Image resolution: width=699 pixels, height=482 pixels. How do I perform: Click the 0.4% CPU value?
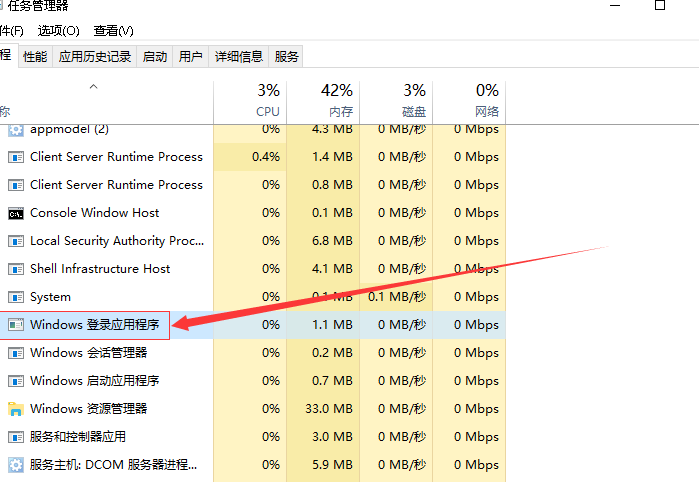[x=266, y=157]
